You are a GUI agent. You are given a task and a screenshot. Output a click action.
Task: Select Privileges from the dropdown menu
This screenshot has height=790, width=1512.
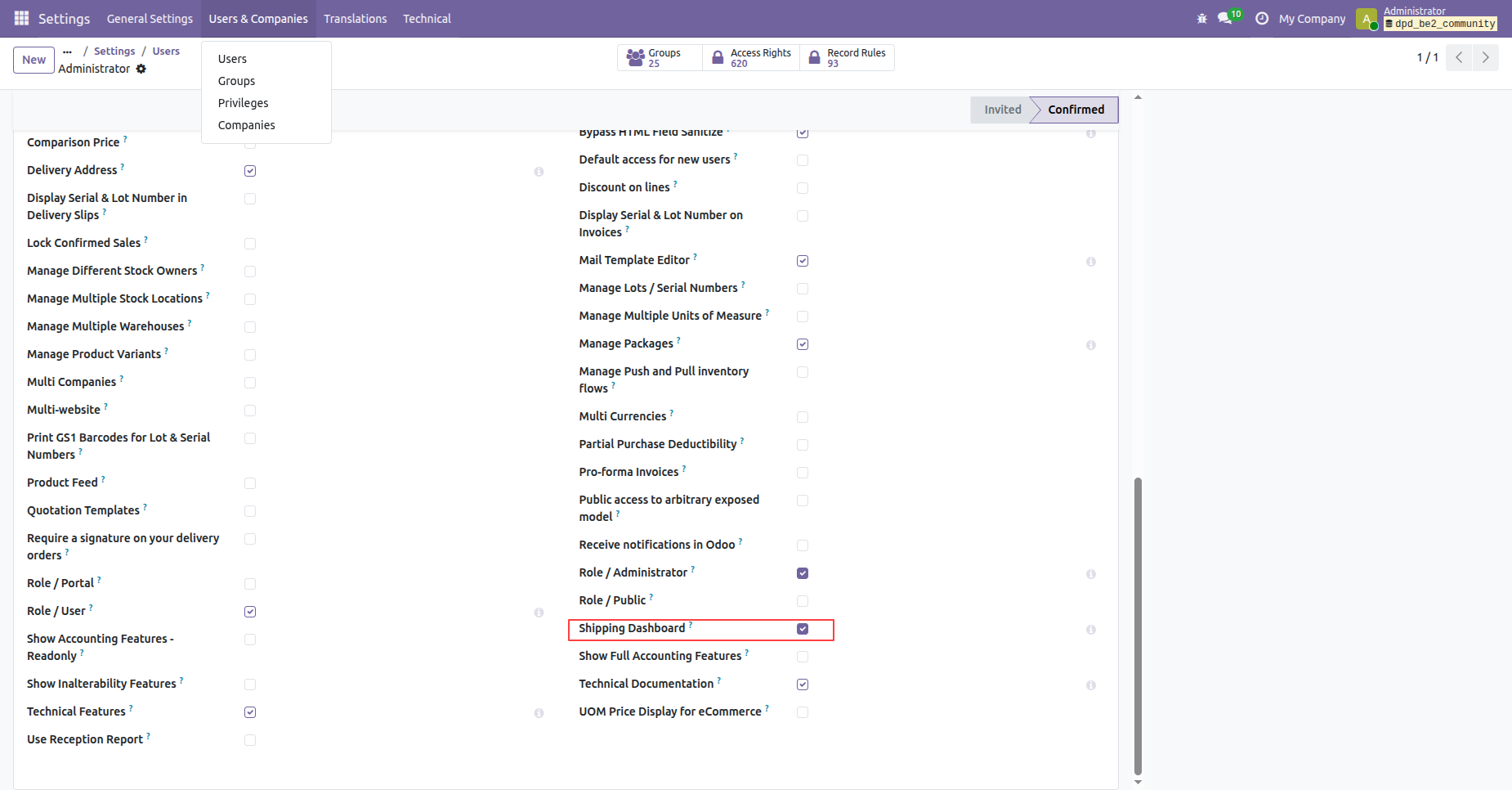point(243,103)
